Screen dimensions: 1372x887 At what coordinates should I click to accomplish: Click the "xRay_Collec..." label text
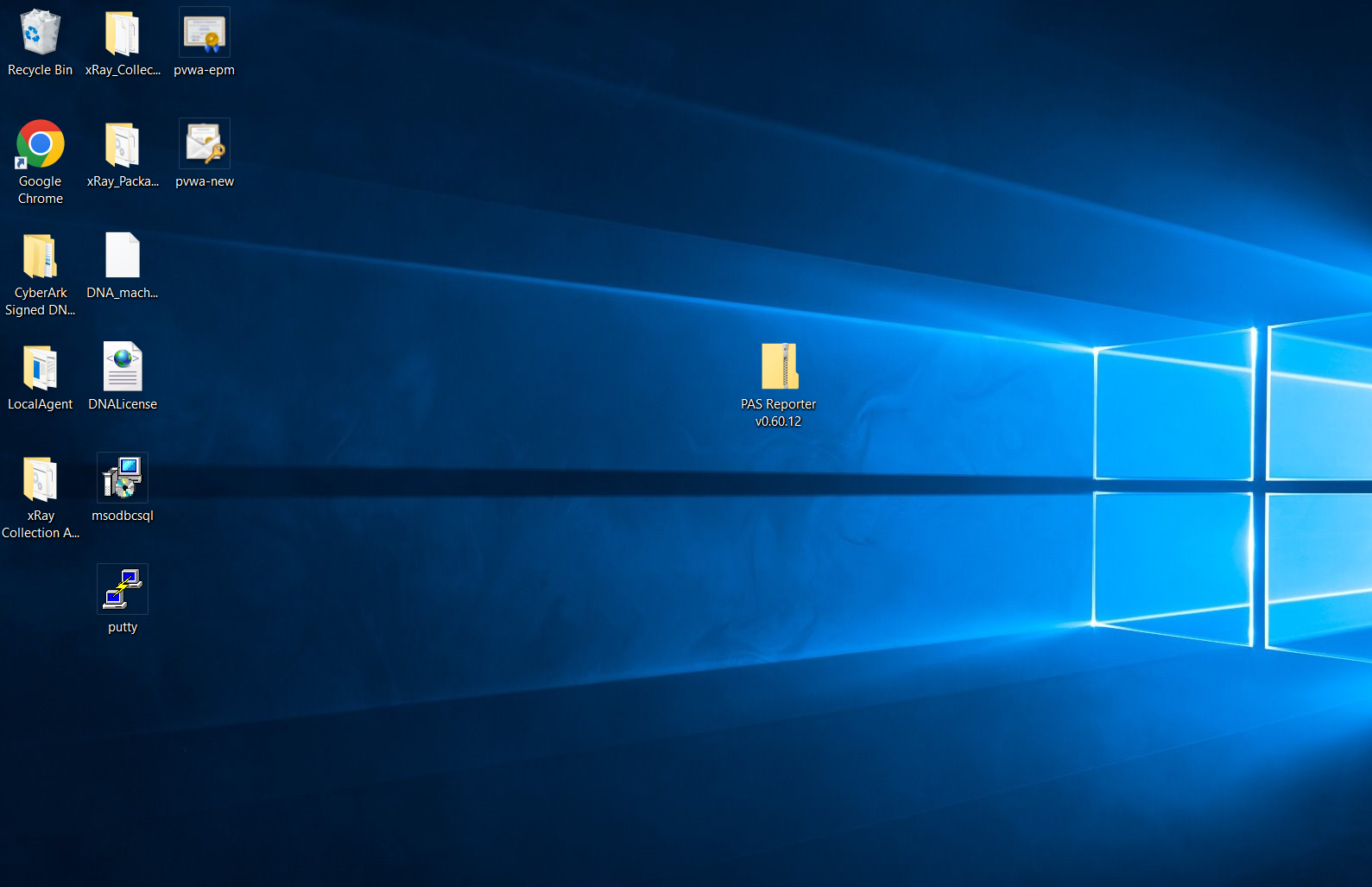(123, 70)
